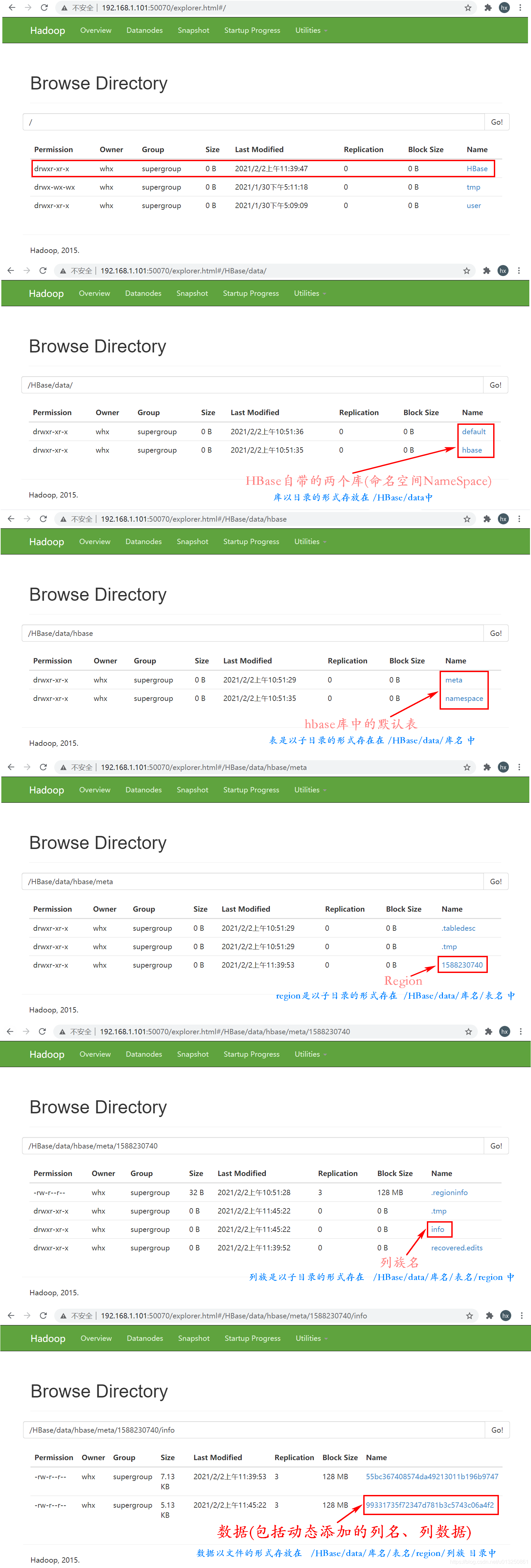The height and width of the screenshot is (1568, 531).
Task: Expand Utilities dropdown on the /HBase/data/ page
Action: tap(310, 293)
